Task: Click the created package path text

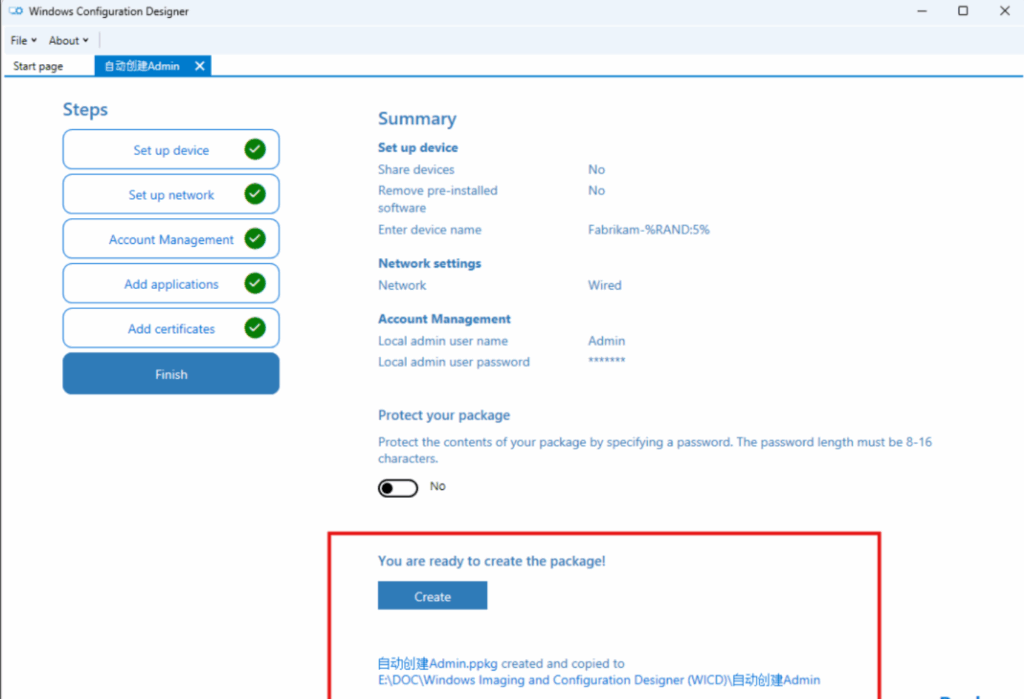Action: 560,671
